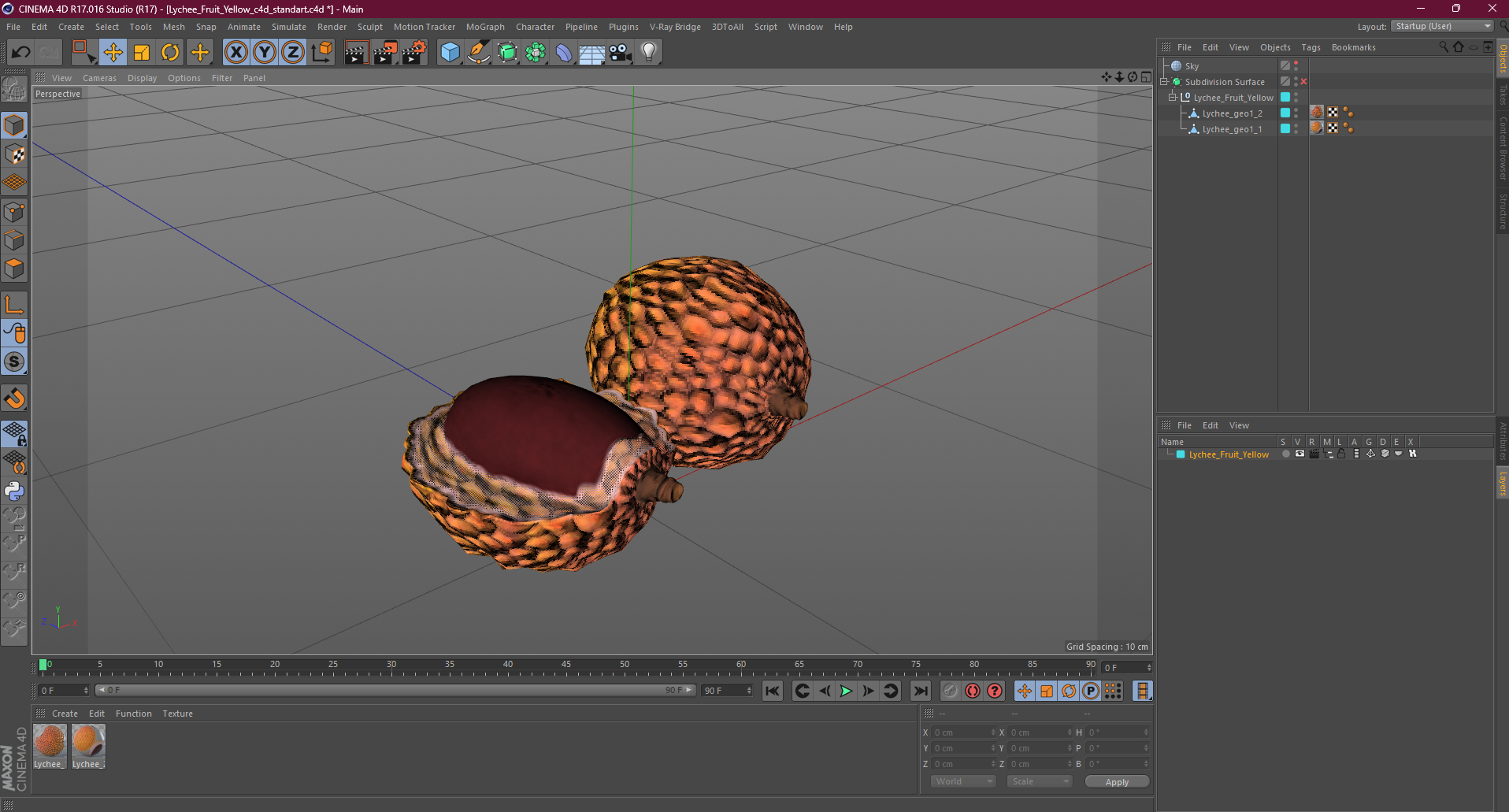The height and width of the screenshot is (812, 1509).
Task: Click the Render View clapperboard icon
Action: pos(356,53)
